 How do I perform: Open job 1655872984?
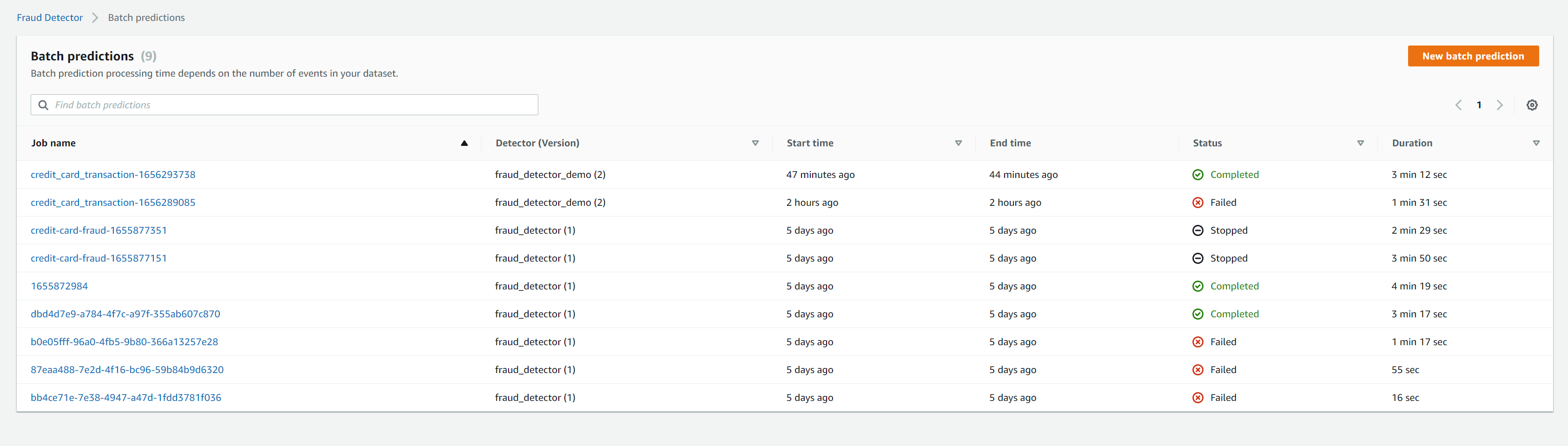(x=59, y=286)
